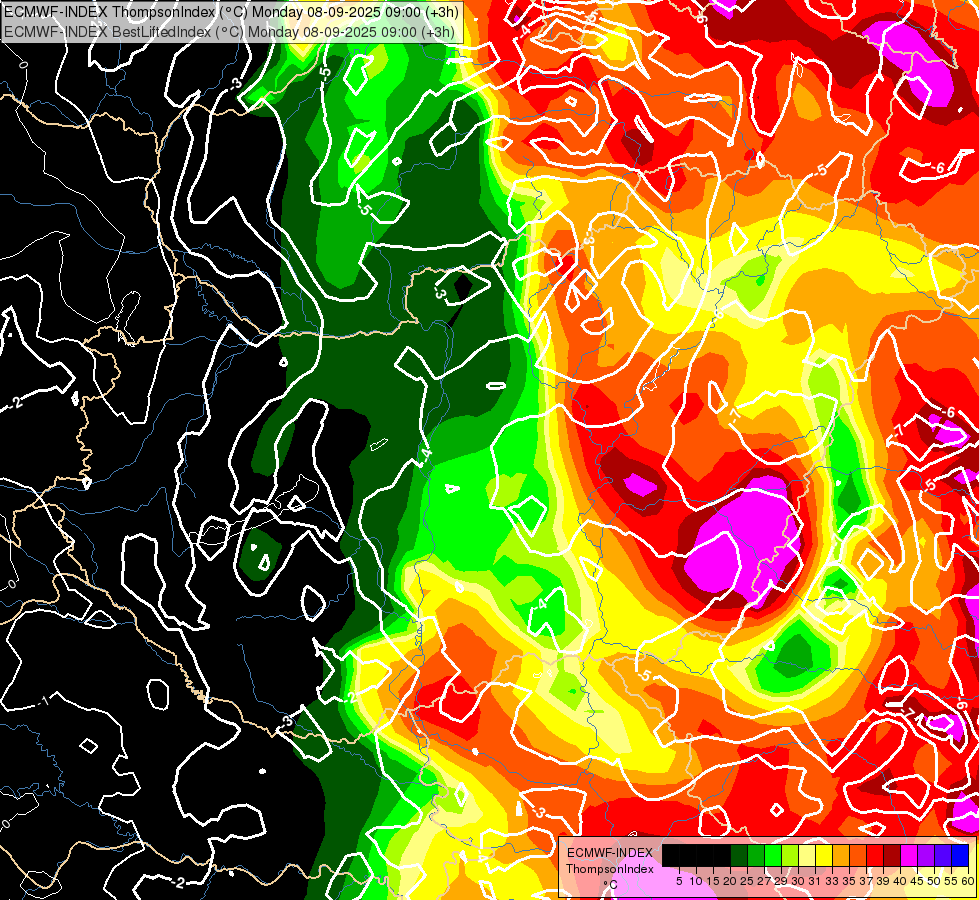This screenshot has height=900, width=979.
Task: Select the light orange 33–35 legend swatch
Action: tap(841, 855)
